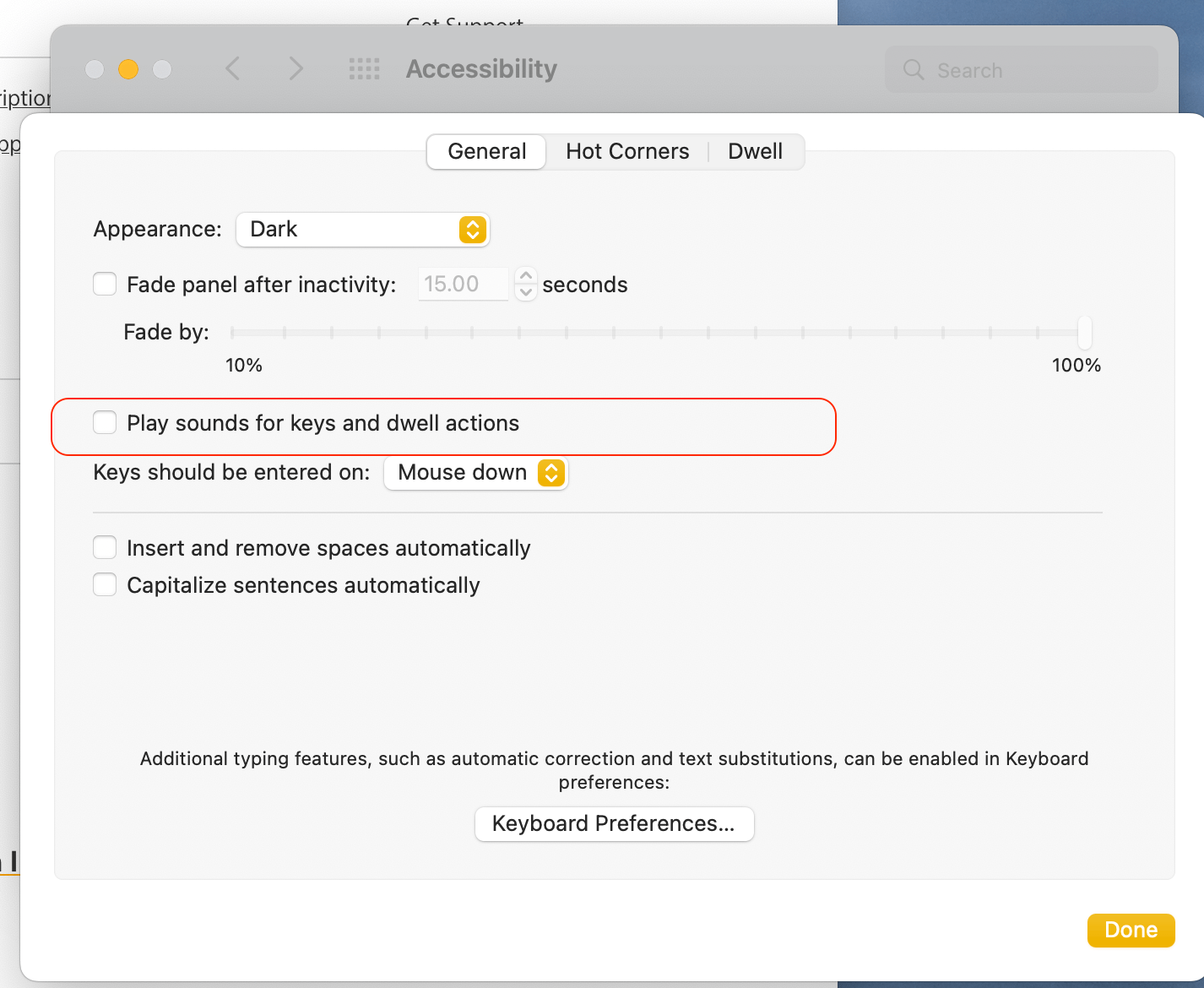Check "Insert and remove spaces automatically"
Screen dimensions: 1204x988
104,547
